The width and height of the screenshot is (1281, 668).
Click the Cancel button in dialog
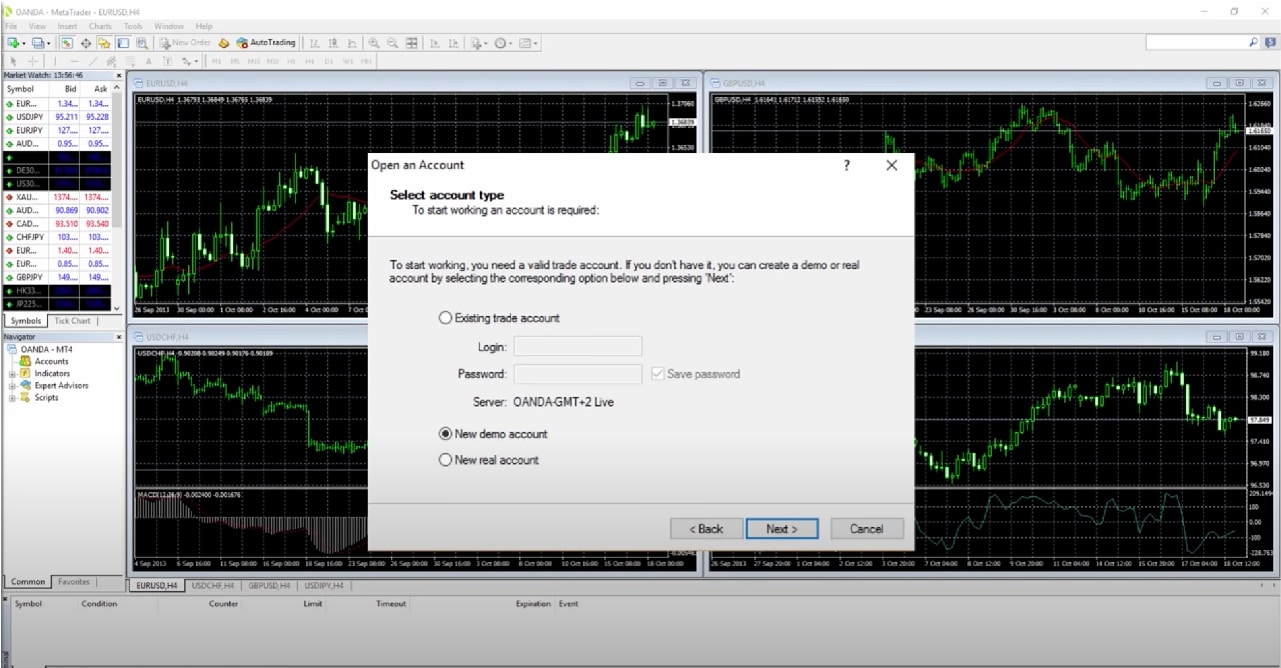point(866,529)
